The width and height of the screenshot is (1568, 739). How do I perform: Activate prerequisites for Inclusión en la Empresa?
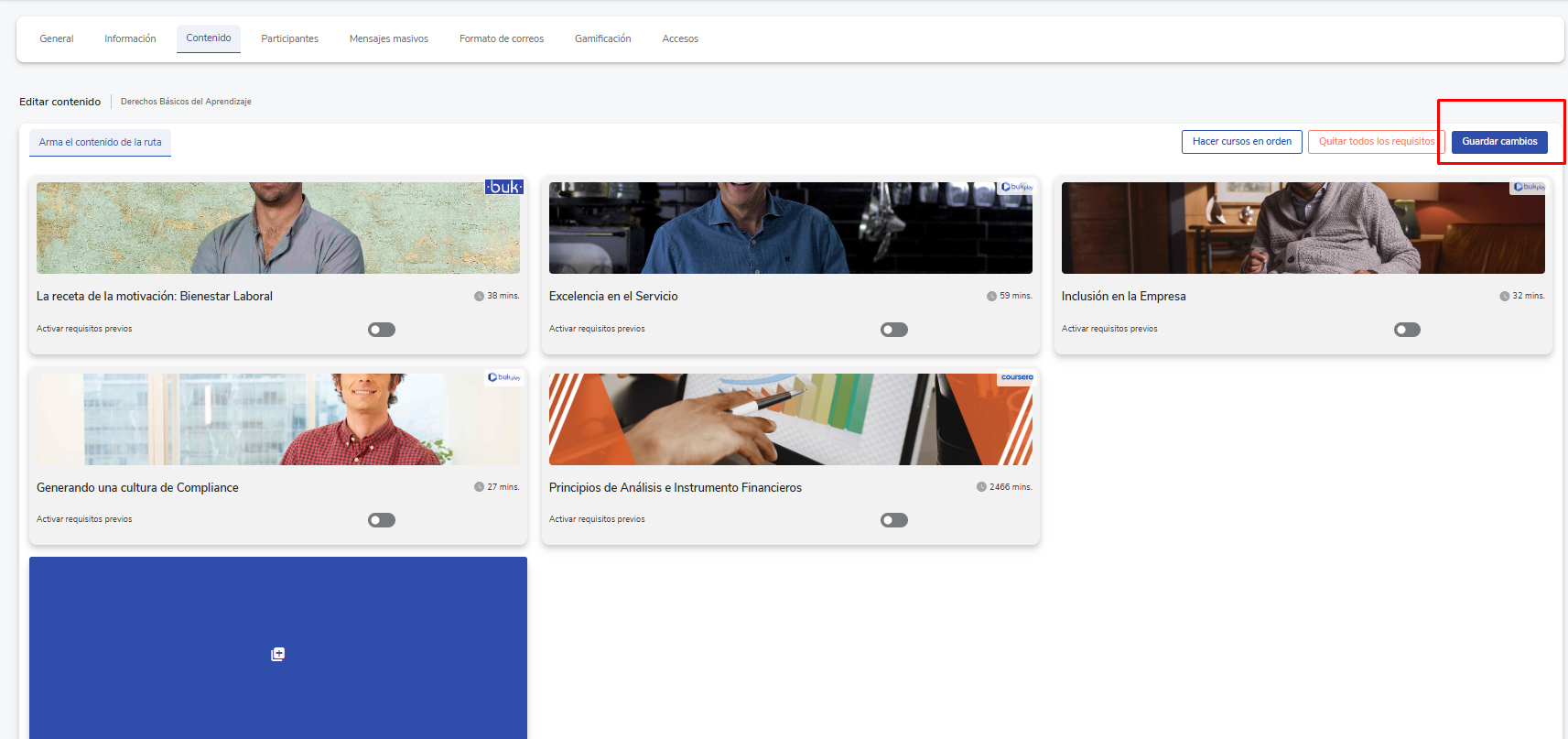pyautogui.click(x=1407, y=330)
